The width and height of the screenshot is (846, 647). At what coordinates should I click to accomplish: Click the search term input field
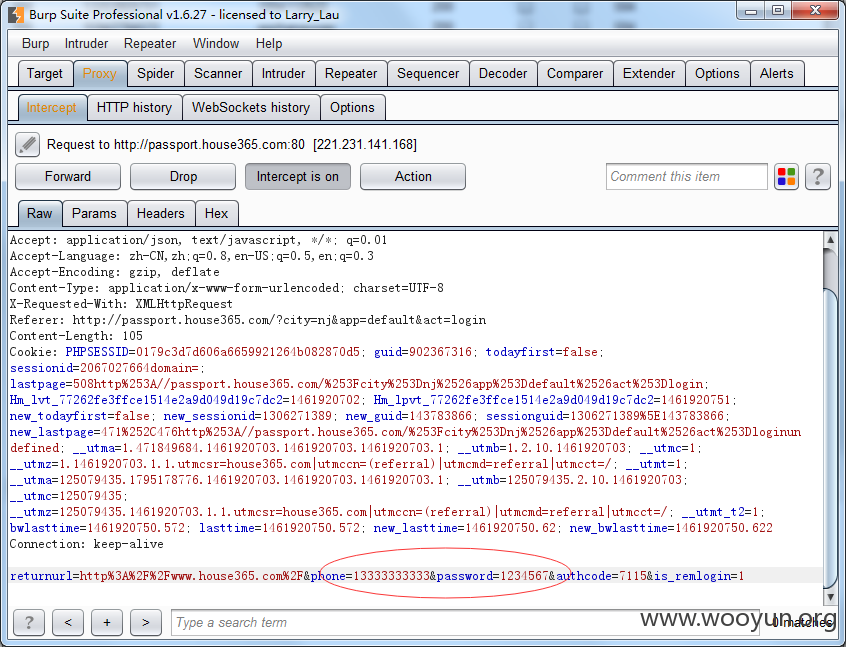(464, 622)
